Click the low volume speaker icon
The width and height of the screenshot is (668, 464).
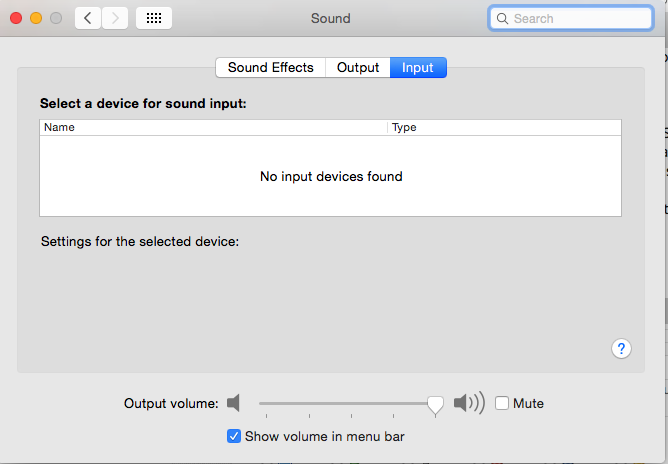[233, 403]
